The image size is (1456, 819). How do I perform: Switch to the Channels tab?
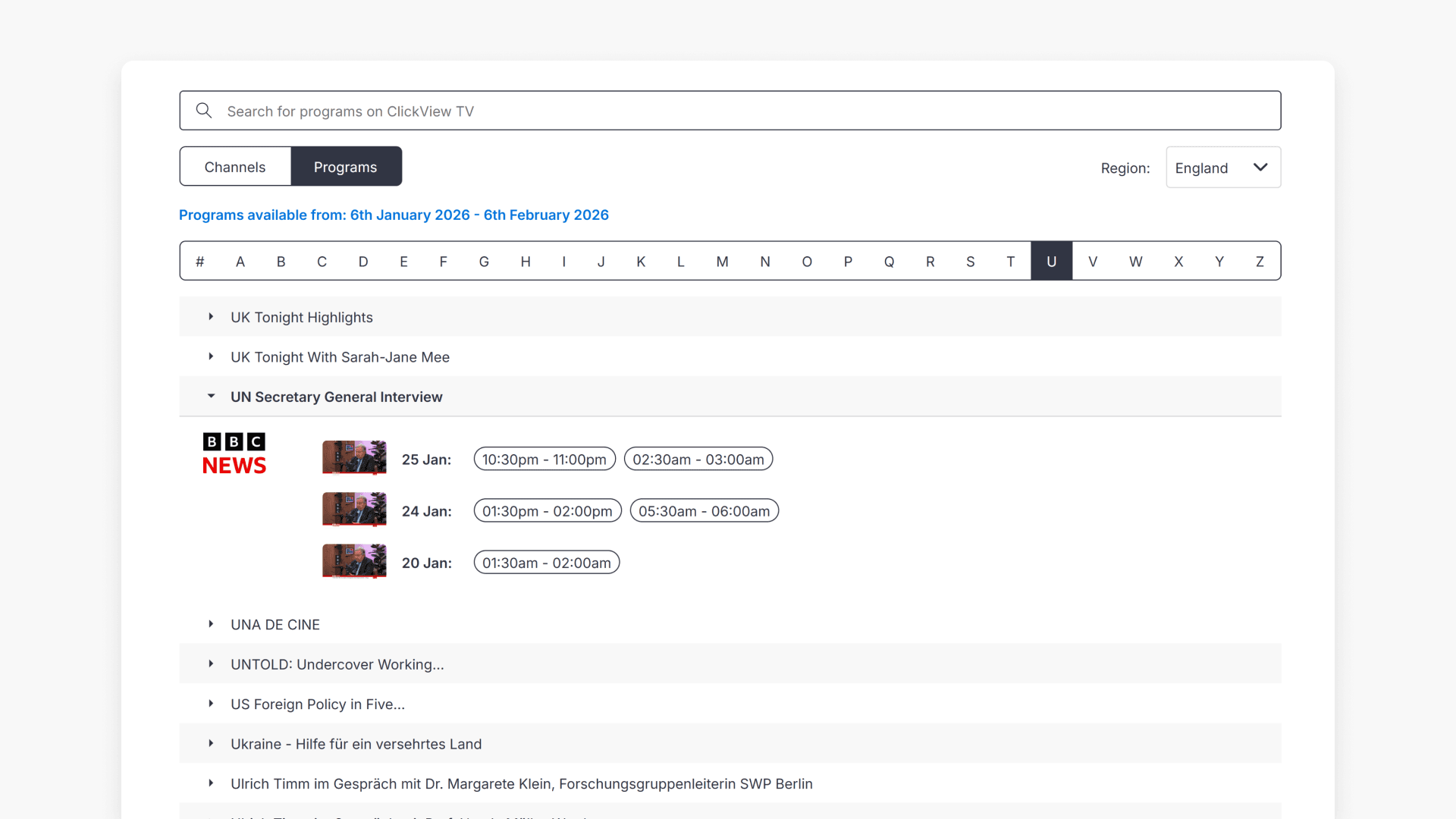pos(235,167)
